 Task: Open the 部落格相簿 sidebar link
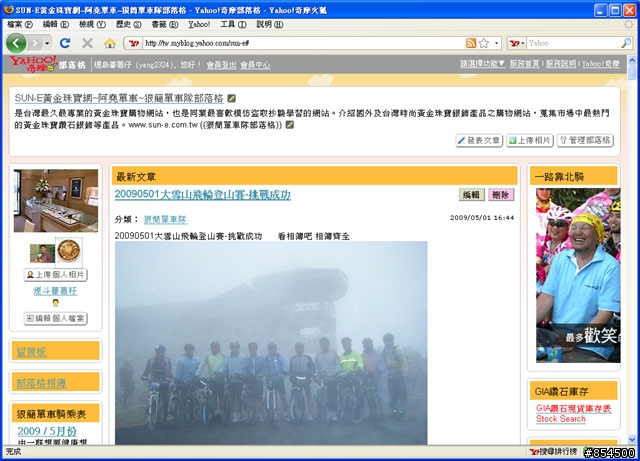pyautogui.click(x=41, y=383)
